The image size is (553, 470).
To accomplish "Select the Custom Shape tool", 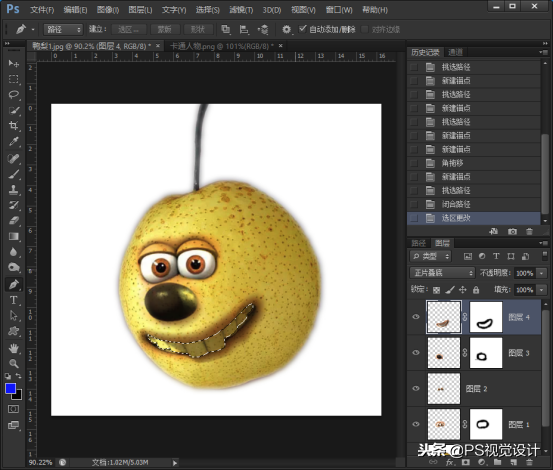I will [13, 331].
